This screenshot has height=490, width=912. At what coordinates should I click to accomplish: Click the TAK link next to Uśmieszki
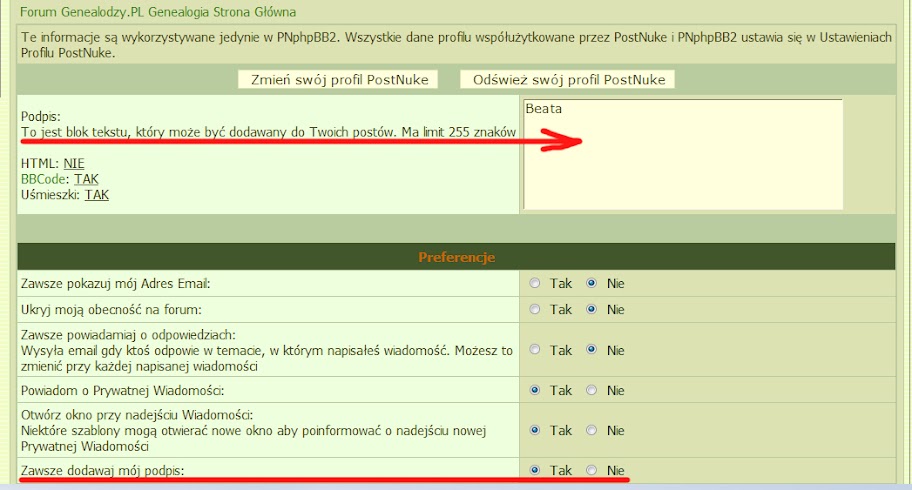click(x=97, y=195)
